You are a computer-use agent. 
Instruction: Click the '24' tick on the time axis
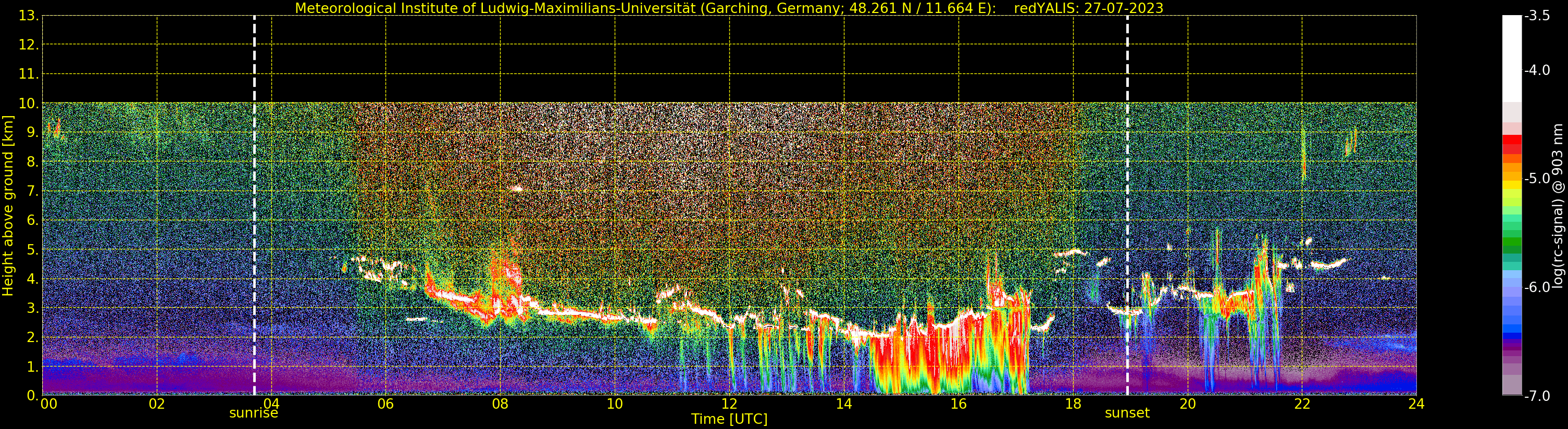click(1416, 403)
